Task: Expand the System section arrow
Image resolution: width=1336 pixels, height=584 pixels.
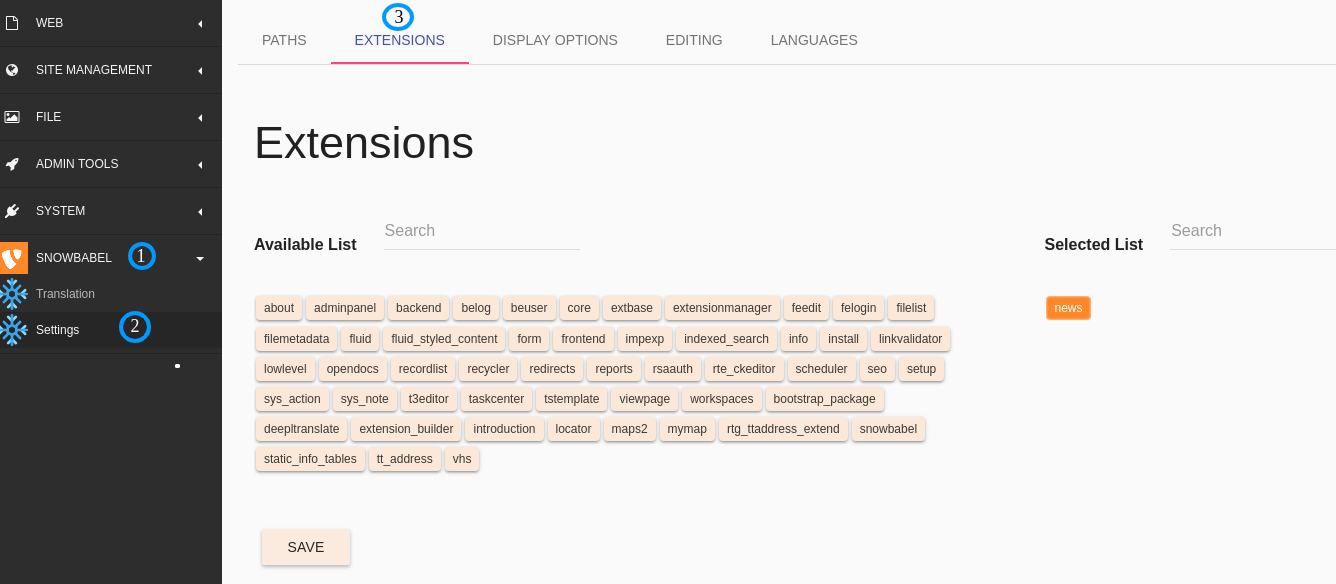Action: coord(200,211)
